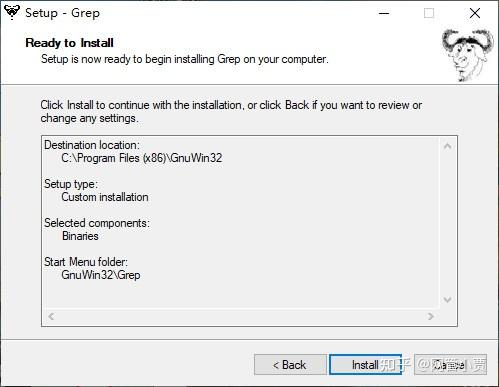The image size is (499, 387).
Task: Click the Selected components label
Action: click(x=97, y=223)
